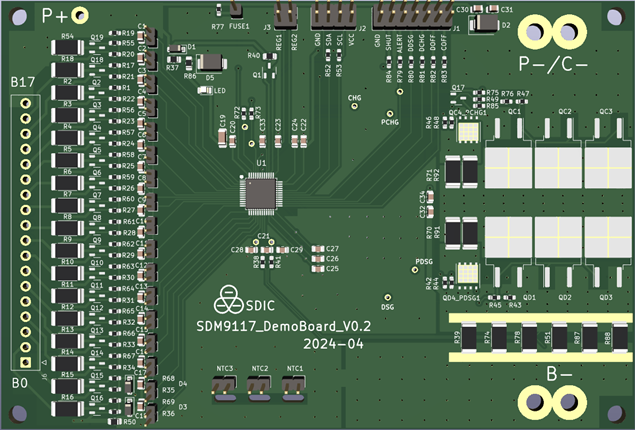Select the B- label text

(559, 374)
